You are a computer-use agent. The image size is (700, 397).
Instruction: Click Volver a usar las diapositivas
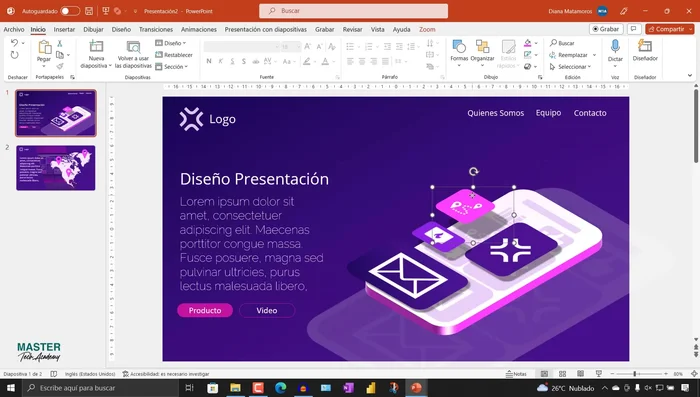[x=133, y=54]
